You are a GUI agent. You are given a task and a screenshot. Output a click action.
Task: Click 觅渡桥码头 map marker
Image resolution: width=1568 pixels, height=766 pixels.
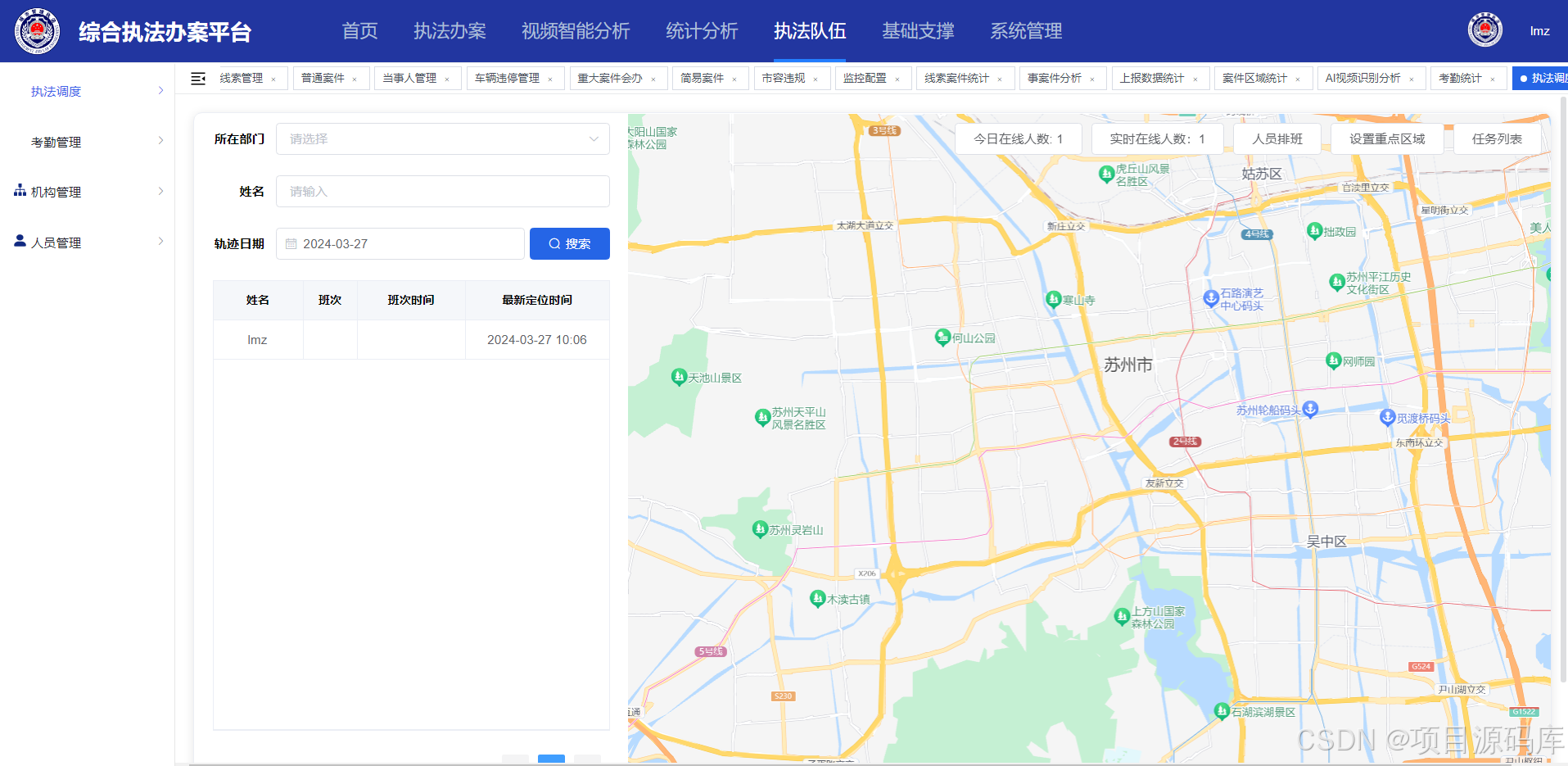(1387, 417)
